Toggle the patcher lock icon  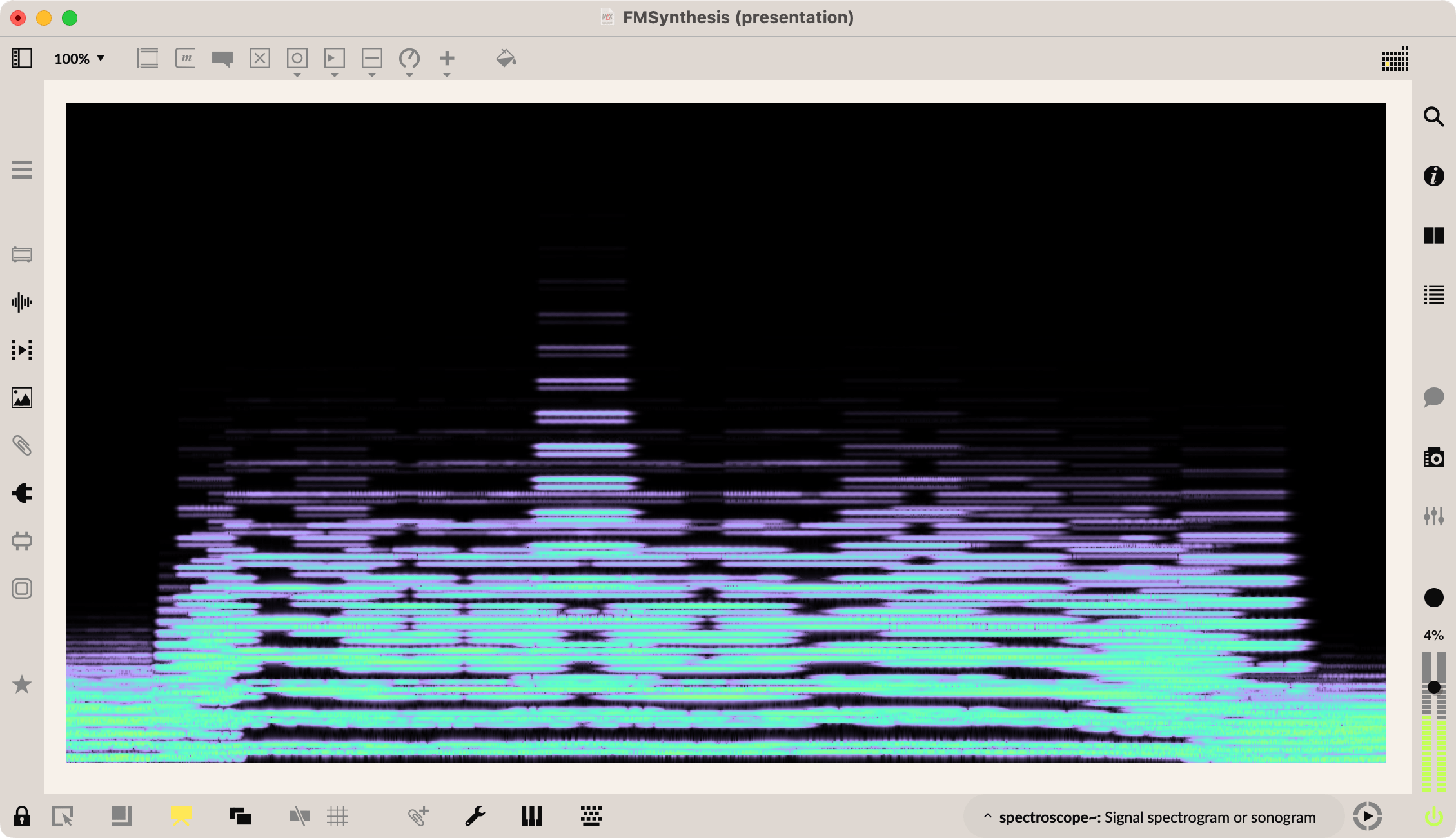click(22, 816)
